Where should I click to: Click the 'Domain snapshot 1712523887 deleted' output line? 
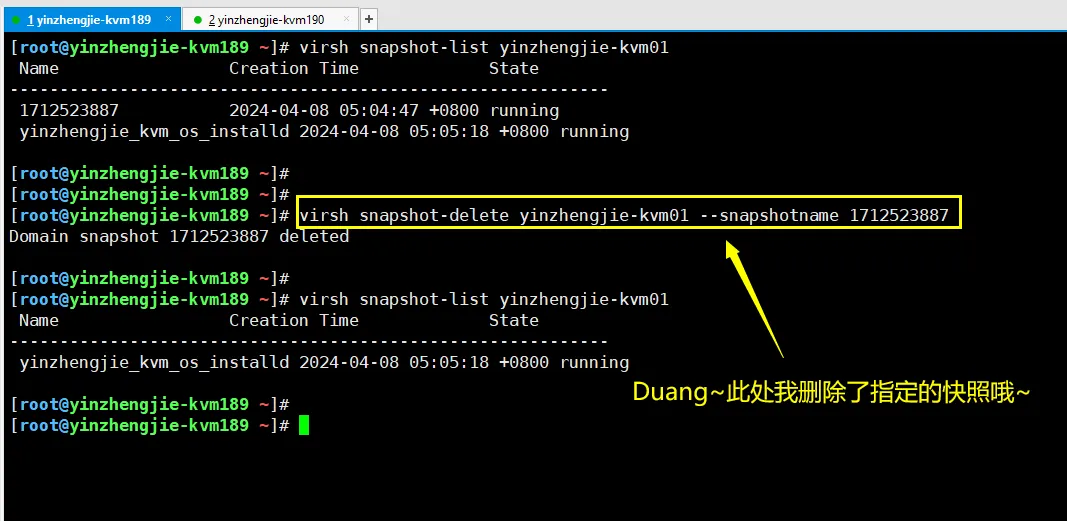(180, 237)
